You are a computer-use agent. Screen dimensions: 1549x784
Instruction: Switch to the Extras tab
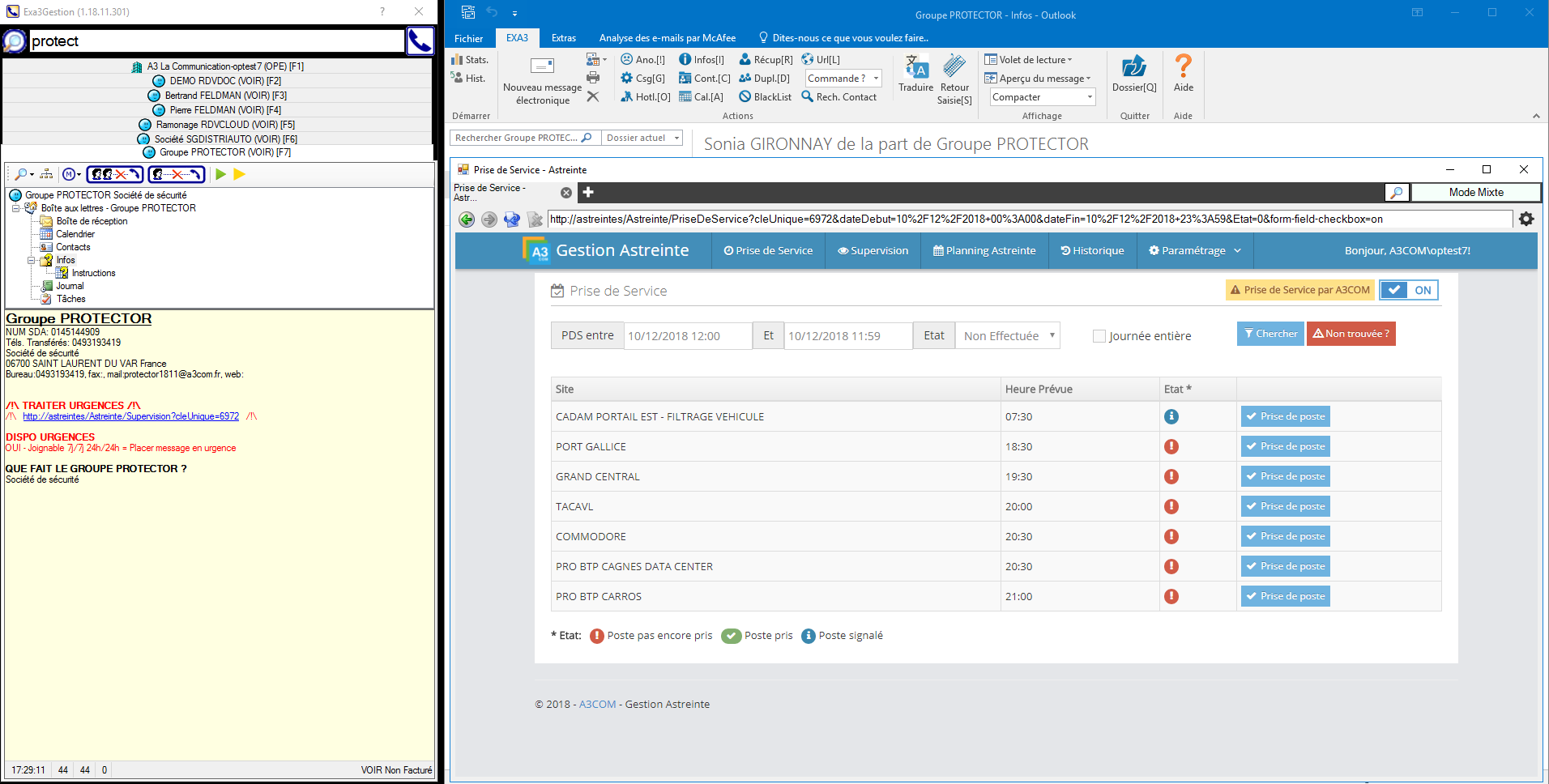[563, 38]
